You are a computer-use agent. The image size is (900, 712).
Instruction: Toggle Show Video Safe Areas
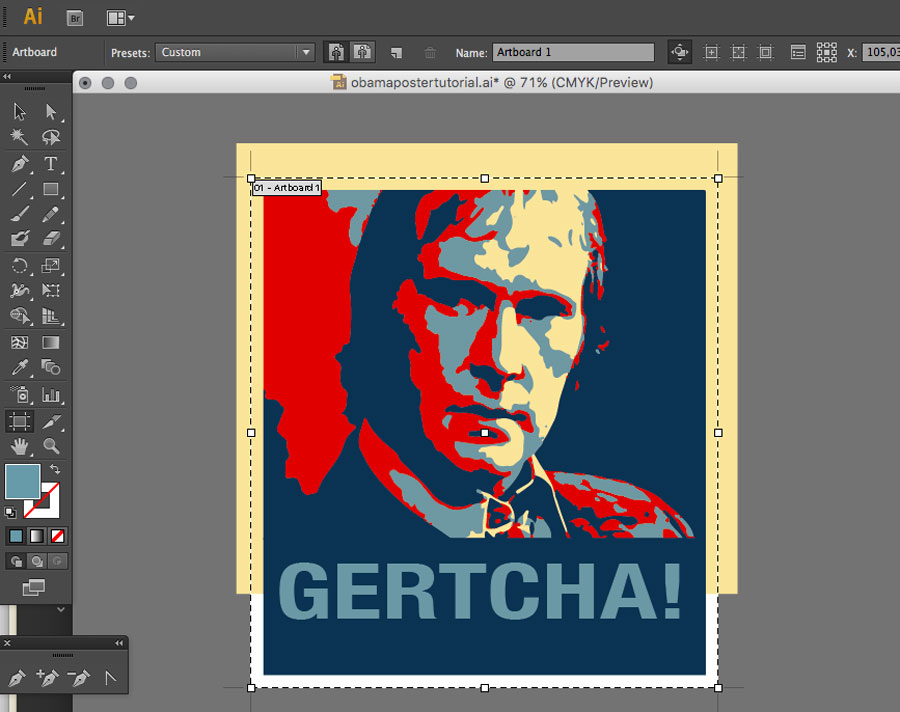click(x=765, y=52)
